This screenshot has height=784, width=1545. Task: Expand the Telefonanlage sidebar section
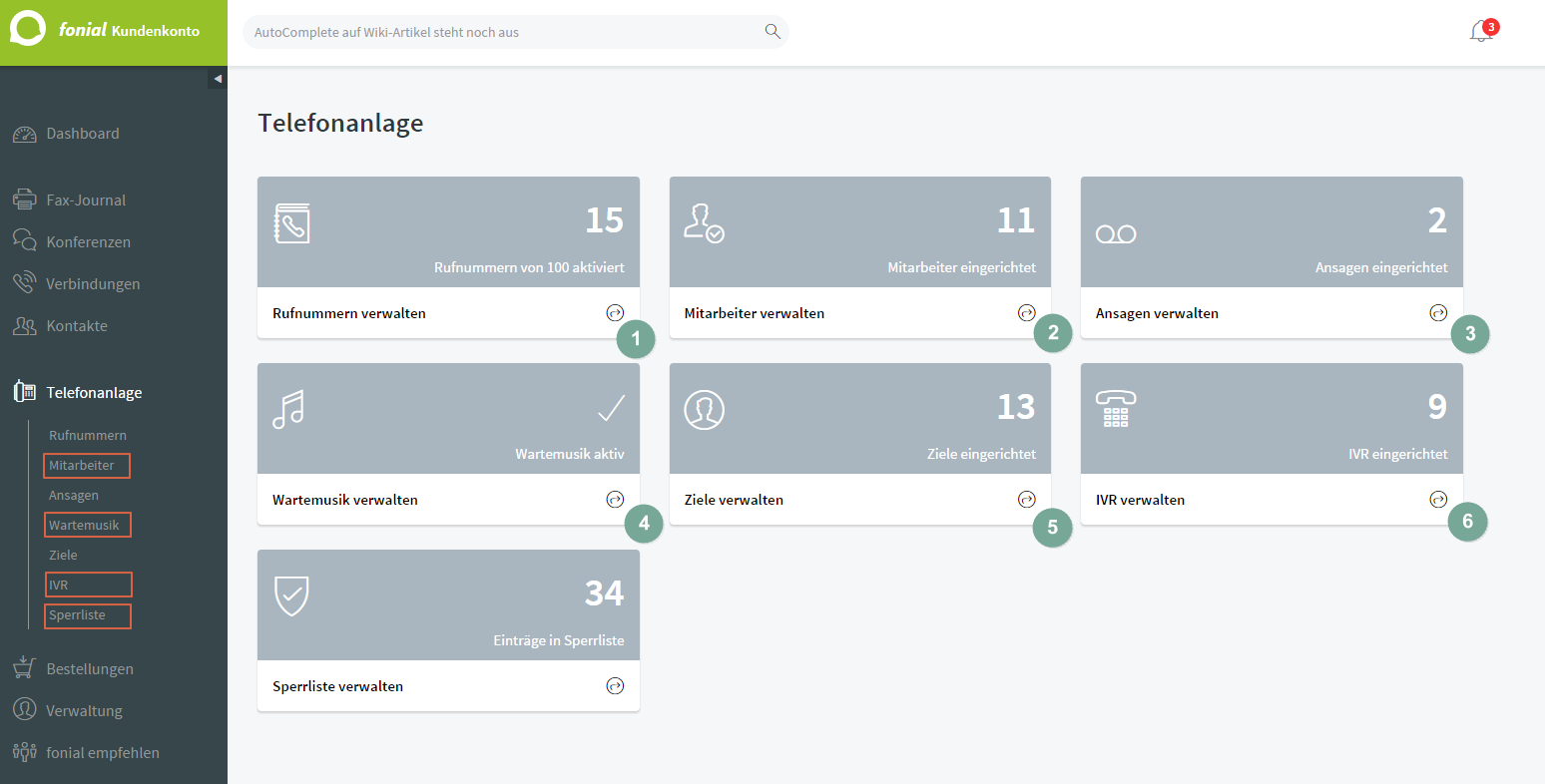(x=94, y=393)
